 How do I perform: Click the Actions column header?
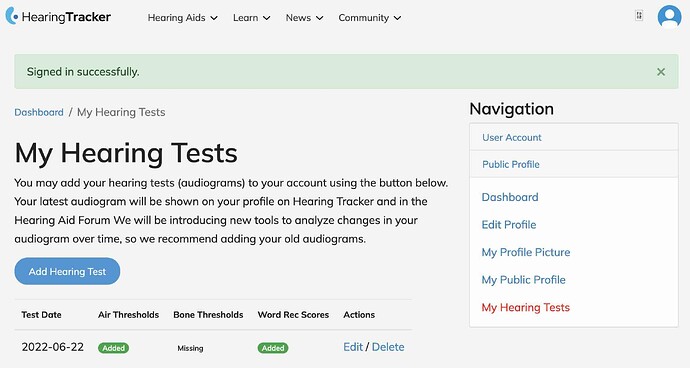359,315
